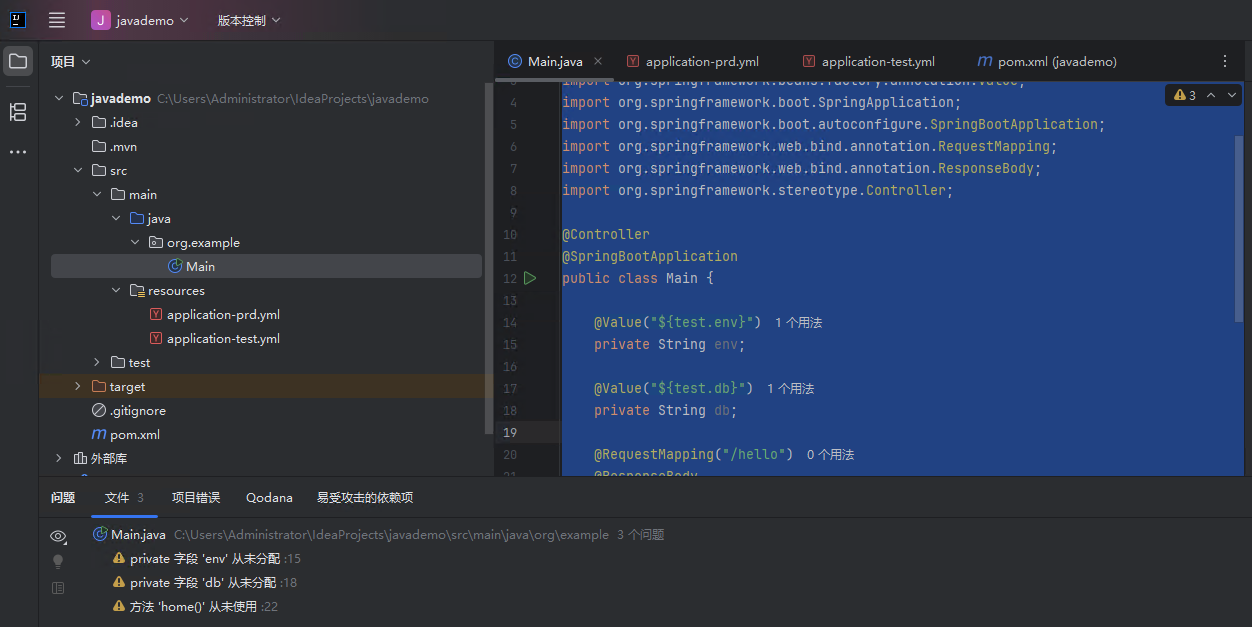Switch to the 项目错误 tab

(196, 498)
